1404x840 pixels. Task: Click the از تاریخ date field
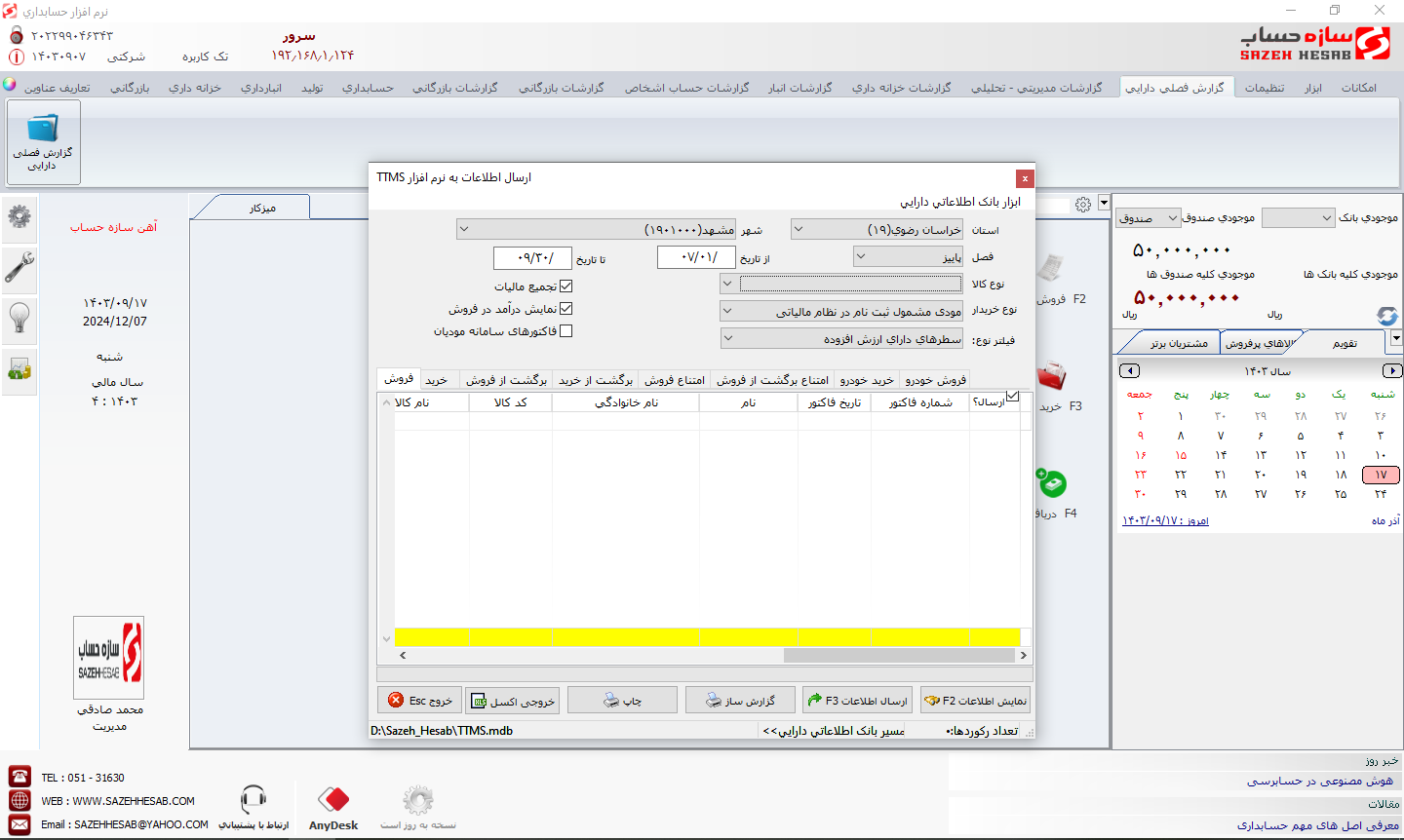(696, 257)
